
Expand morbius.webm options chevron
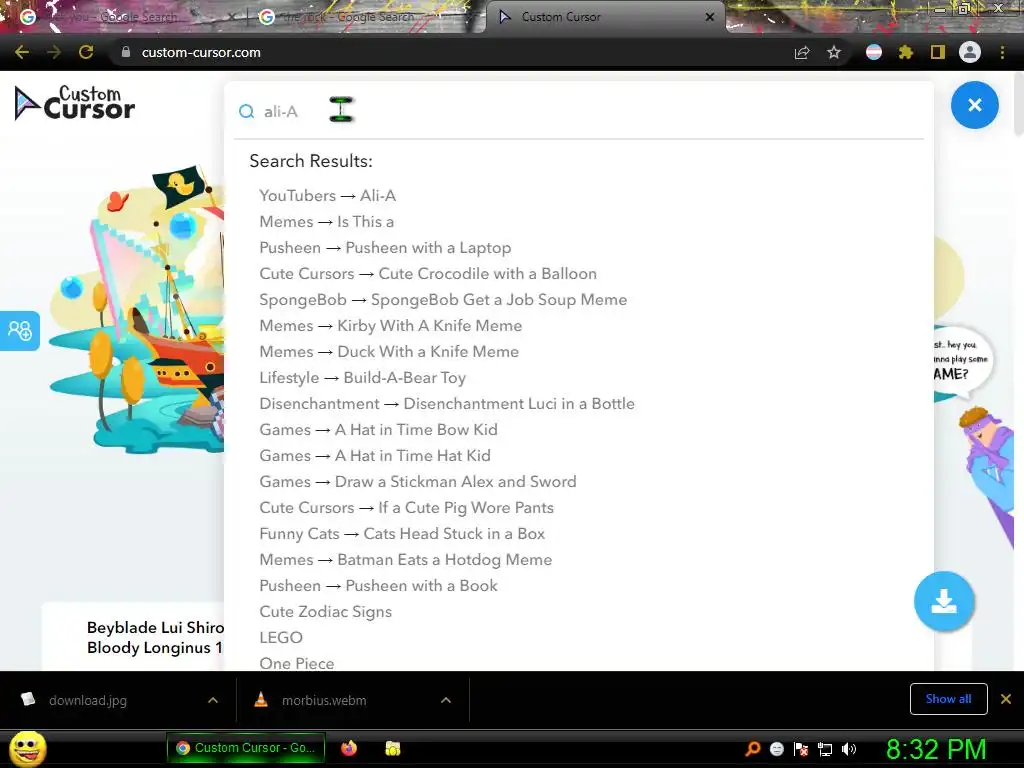[446, 700]
